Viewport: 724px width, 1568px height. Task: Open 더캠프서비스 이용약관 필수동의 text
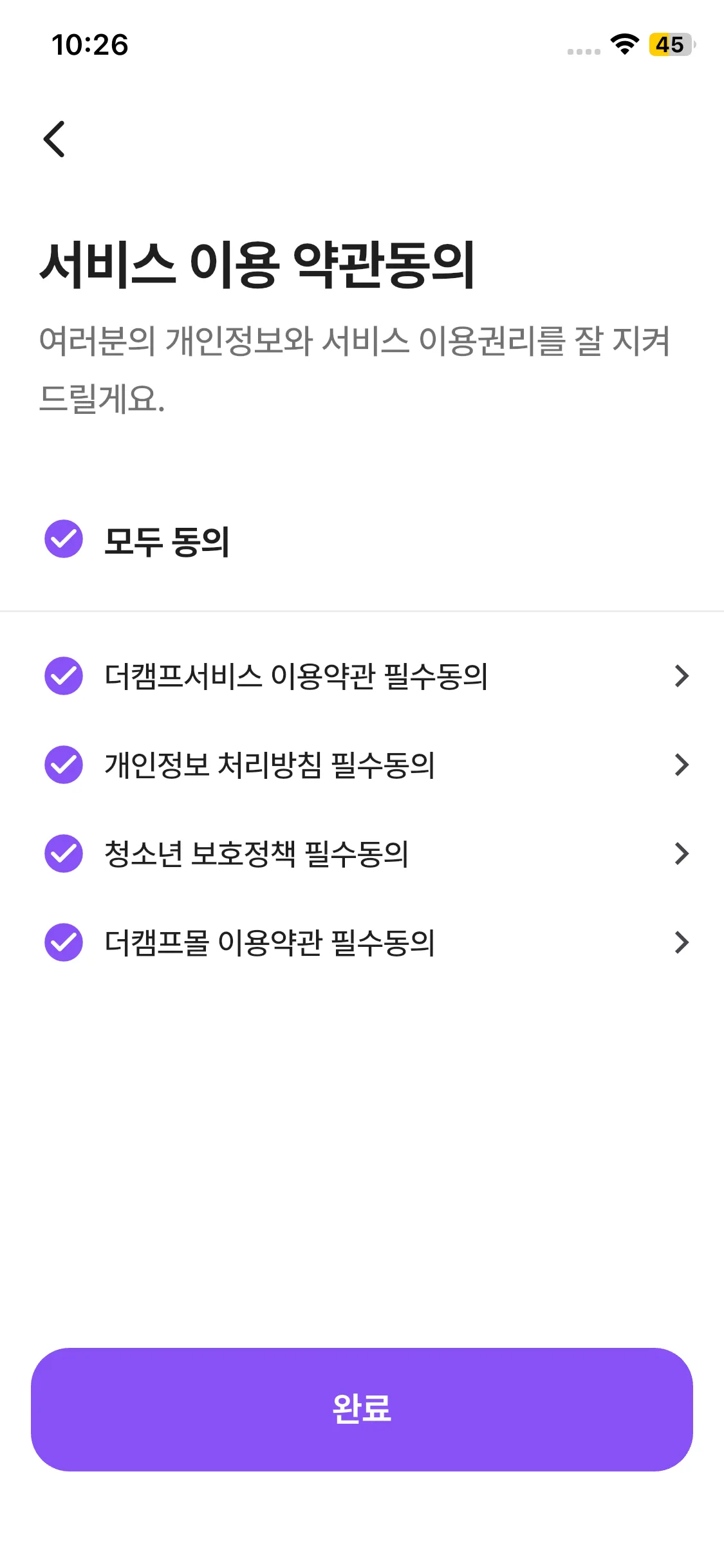click(296, 677)
